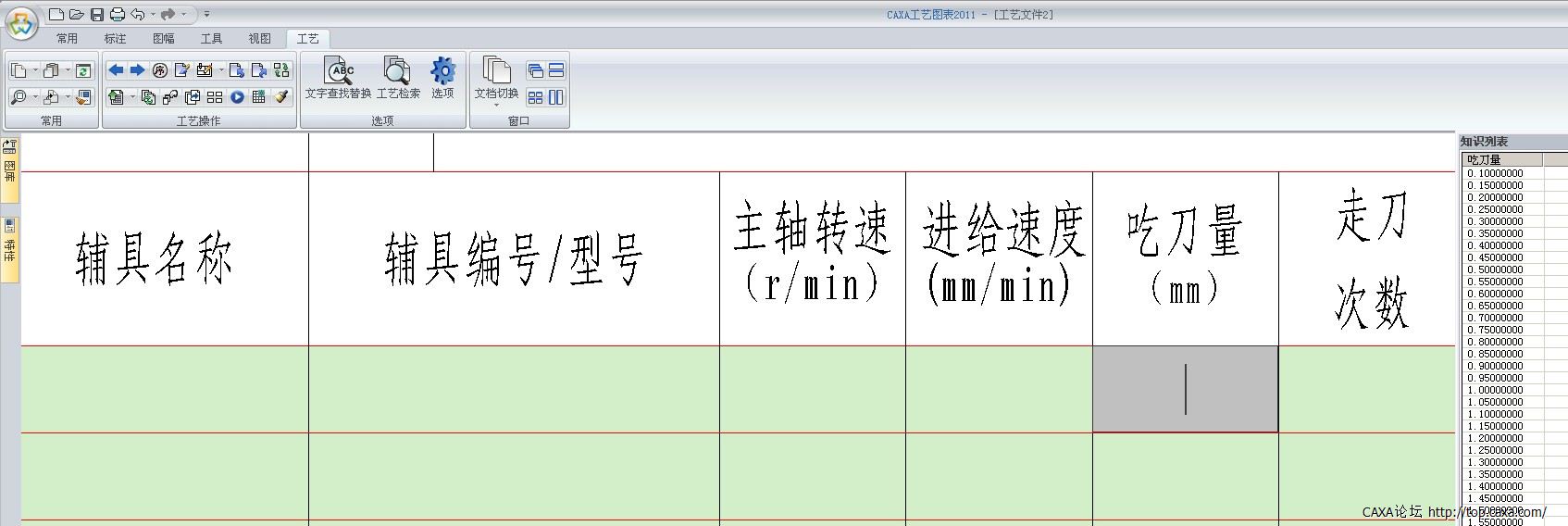Click the blue circular play icon
The width and height of the screenshot is (1568, 526).
pyautogui.click(x=237, y=97)
